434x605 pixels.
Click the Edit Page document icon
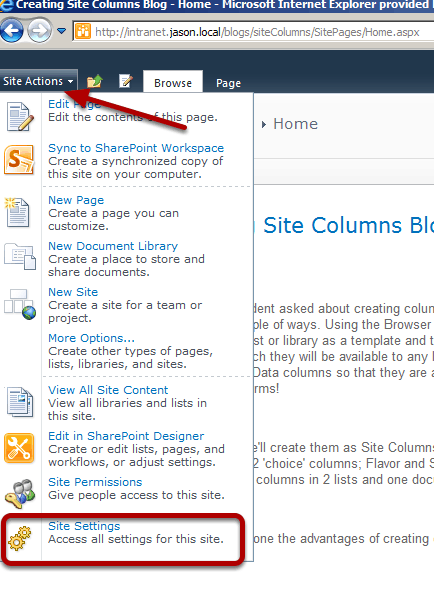20,117
